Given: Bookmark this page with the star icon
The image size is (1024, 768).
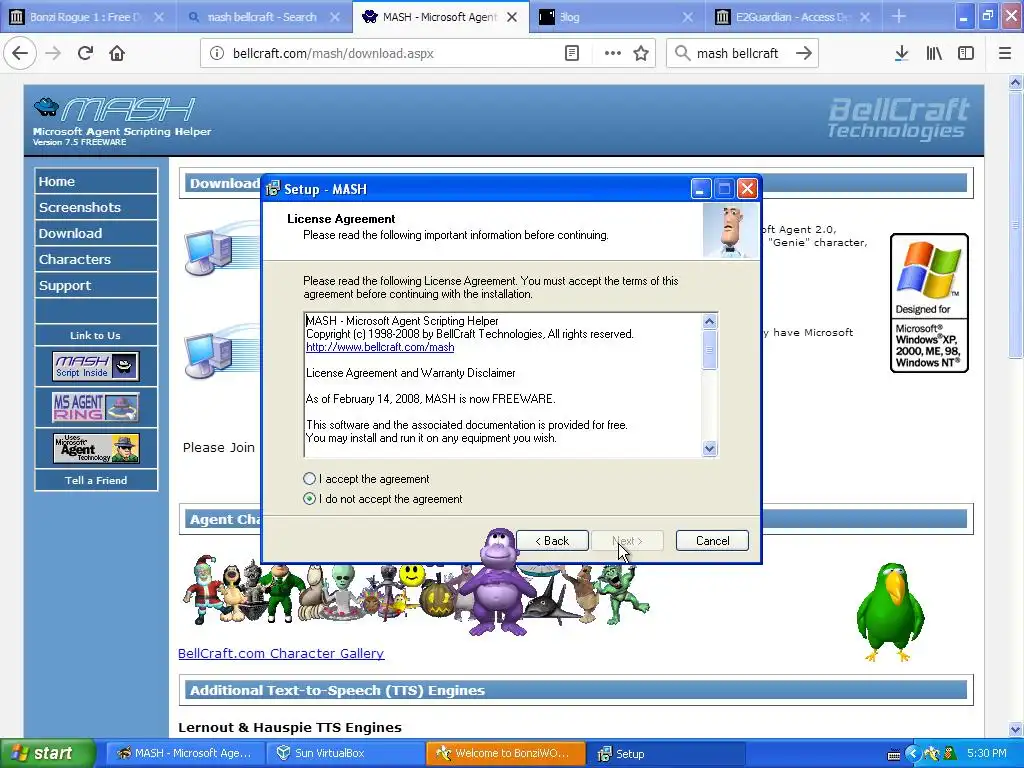Looking at the screenshot, I should click(641, 53).
